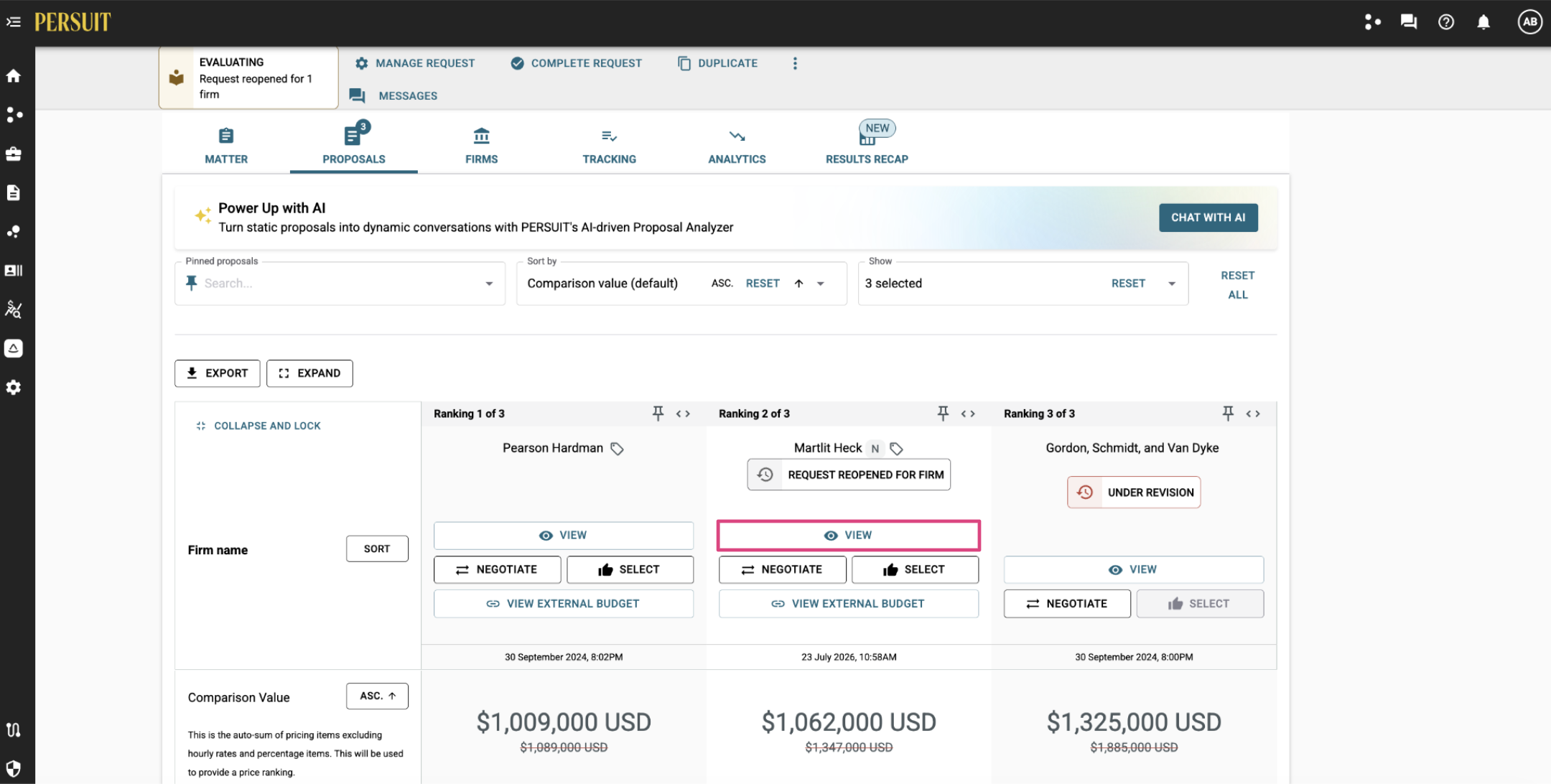
Task: Click the Collapse and Lock link
Action: click(258, 426)
